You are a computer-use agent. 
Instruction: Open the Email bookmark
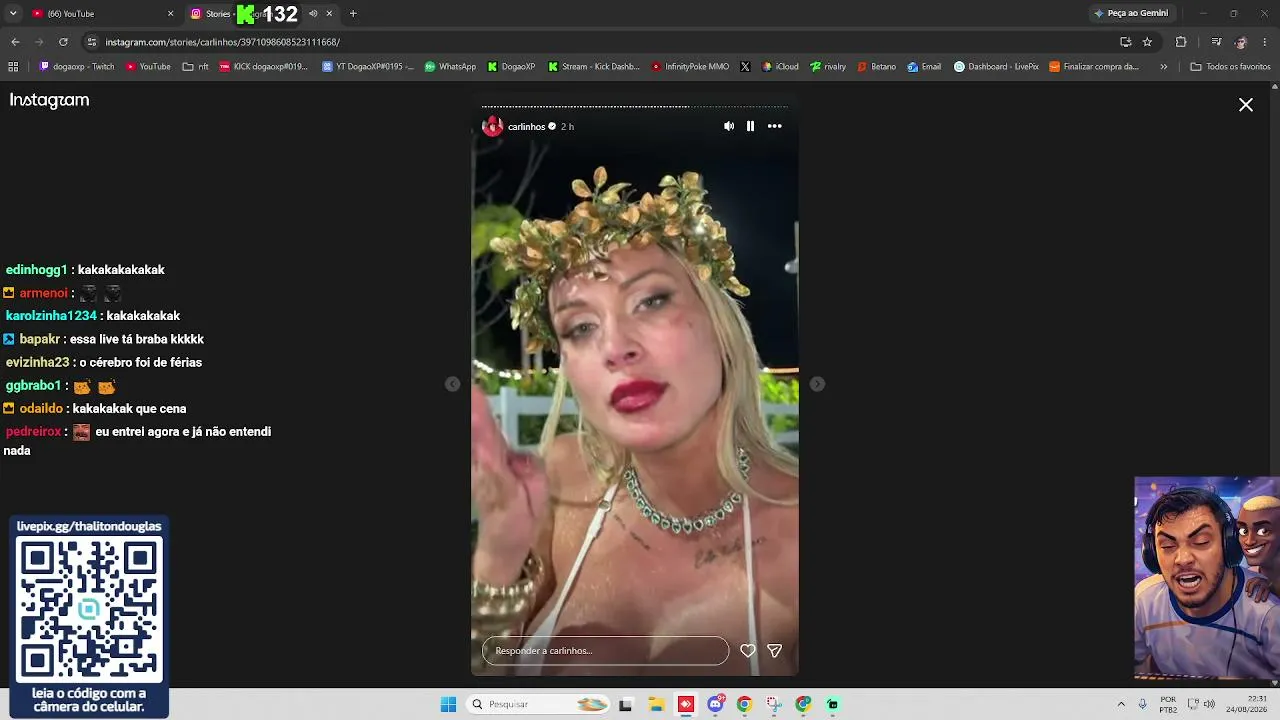pos(924,67)
